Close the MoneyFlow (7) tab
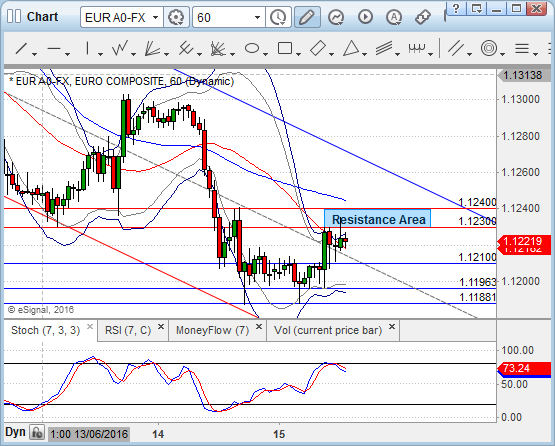This screenshot has width=555, height=446. (x=259, y=326)
